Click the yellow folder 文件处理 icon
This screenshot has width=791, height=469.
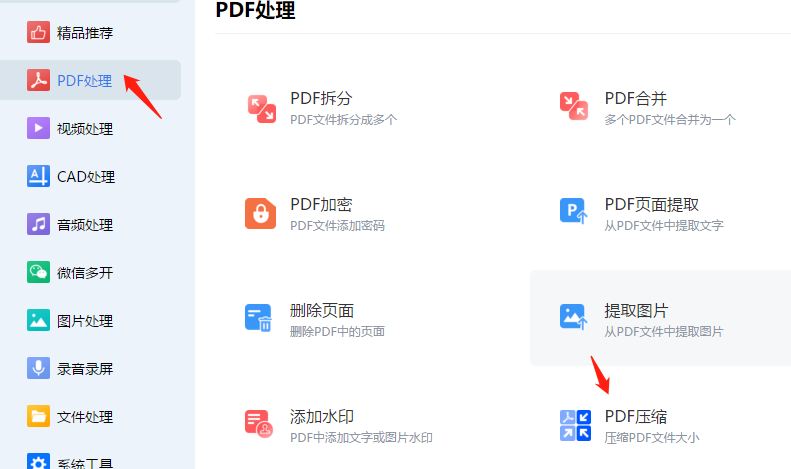click(38, 417)
